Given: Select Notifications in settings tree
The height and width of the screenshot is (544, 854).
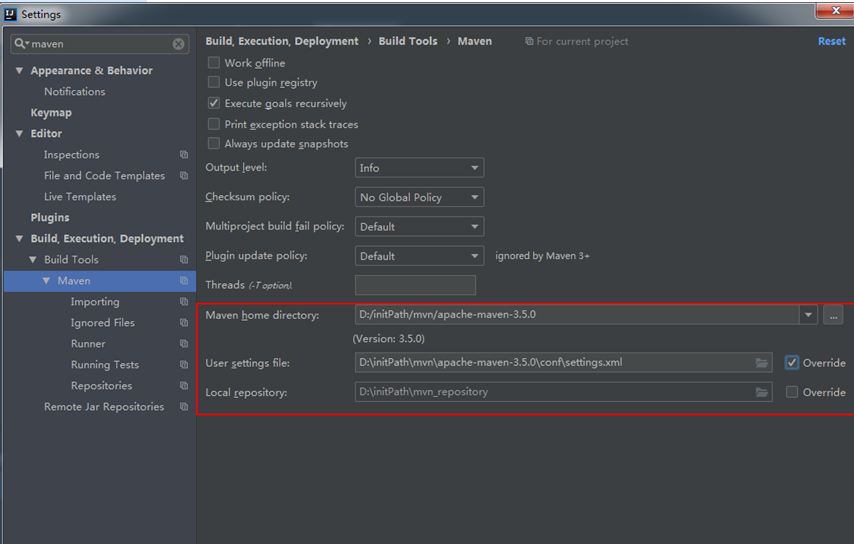Looking at the screenshot, I should click(x=75, y=91).
